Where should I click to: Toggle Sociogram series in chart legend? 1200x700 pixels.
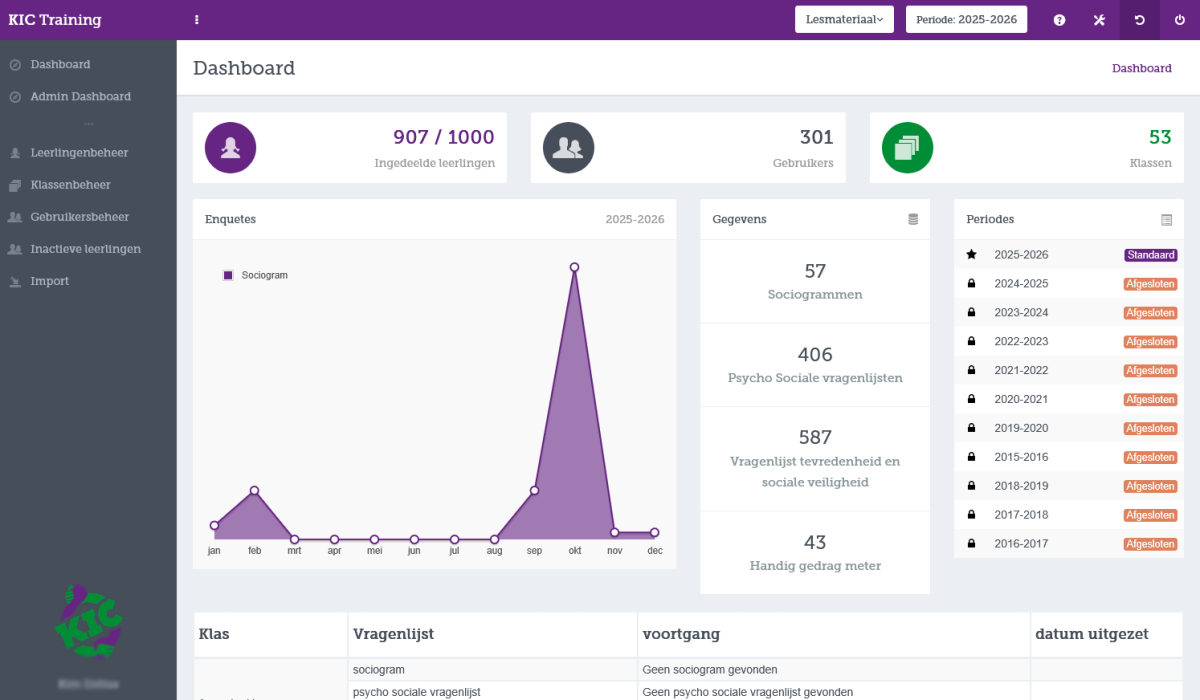[256, 275]
